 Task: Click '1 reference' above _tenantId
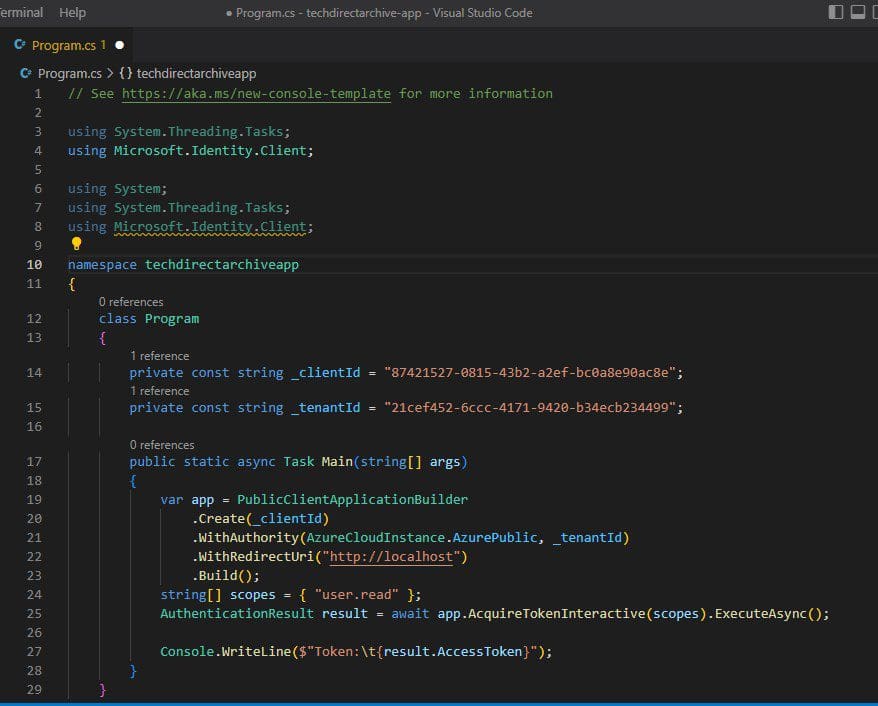(160, 391)
